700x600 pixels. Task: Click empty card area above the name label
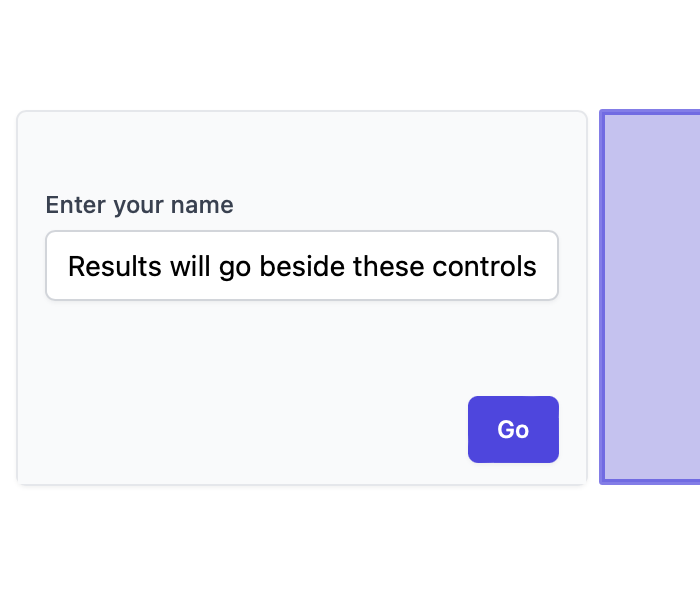point(302,152)
